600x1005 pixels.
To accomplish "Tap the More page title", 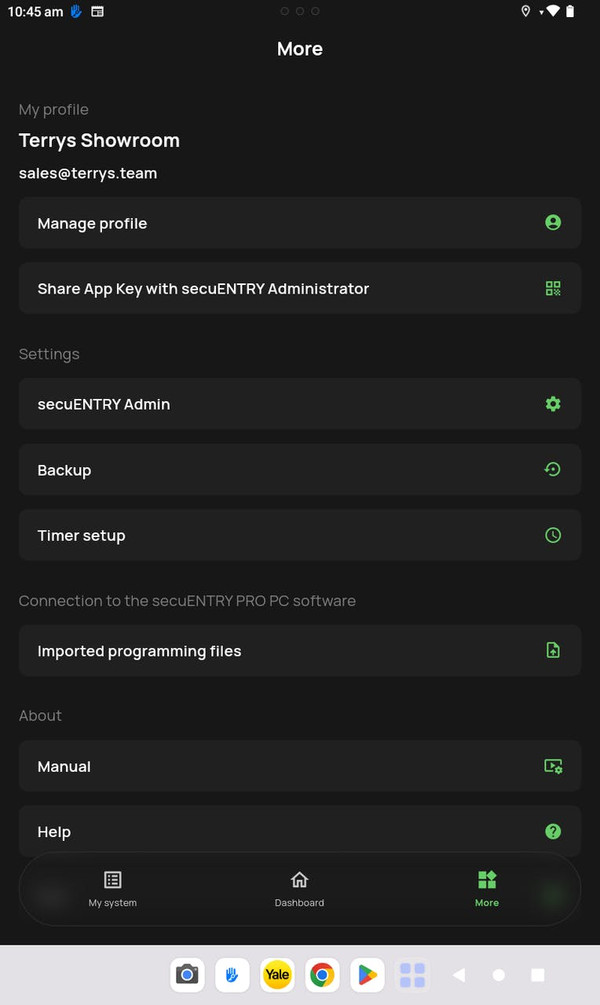I will [299, 49].
